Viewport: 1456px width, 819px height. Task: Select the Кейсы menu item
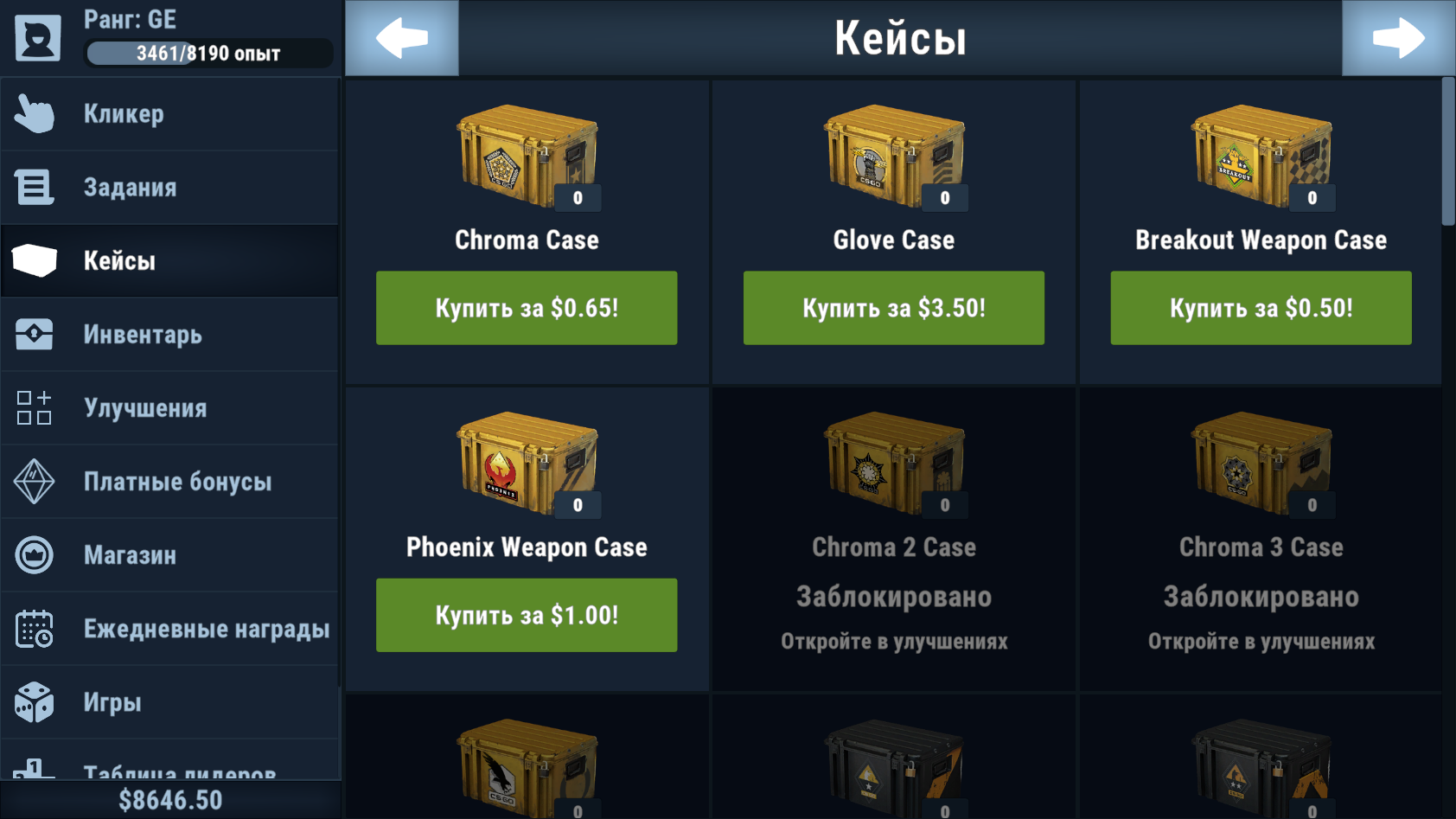point(170,261)
